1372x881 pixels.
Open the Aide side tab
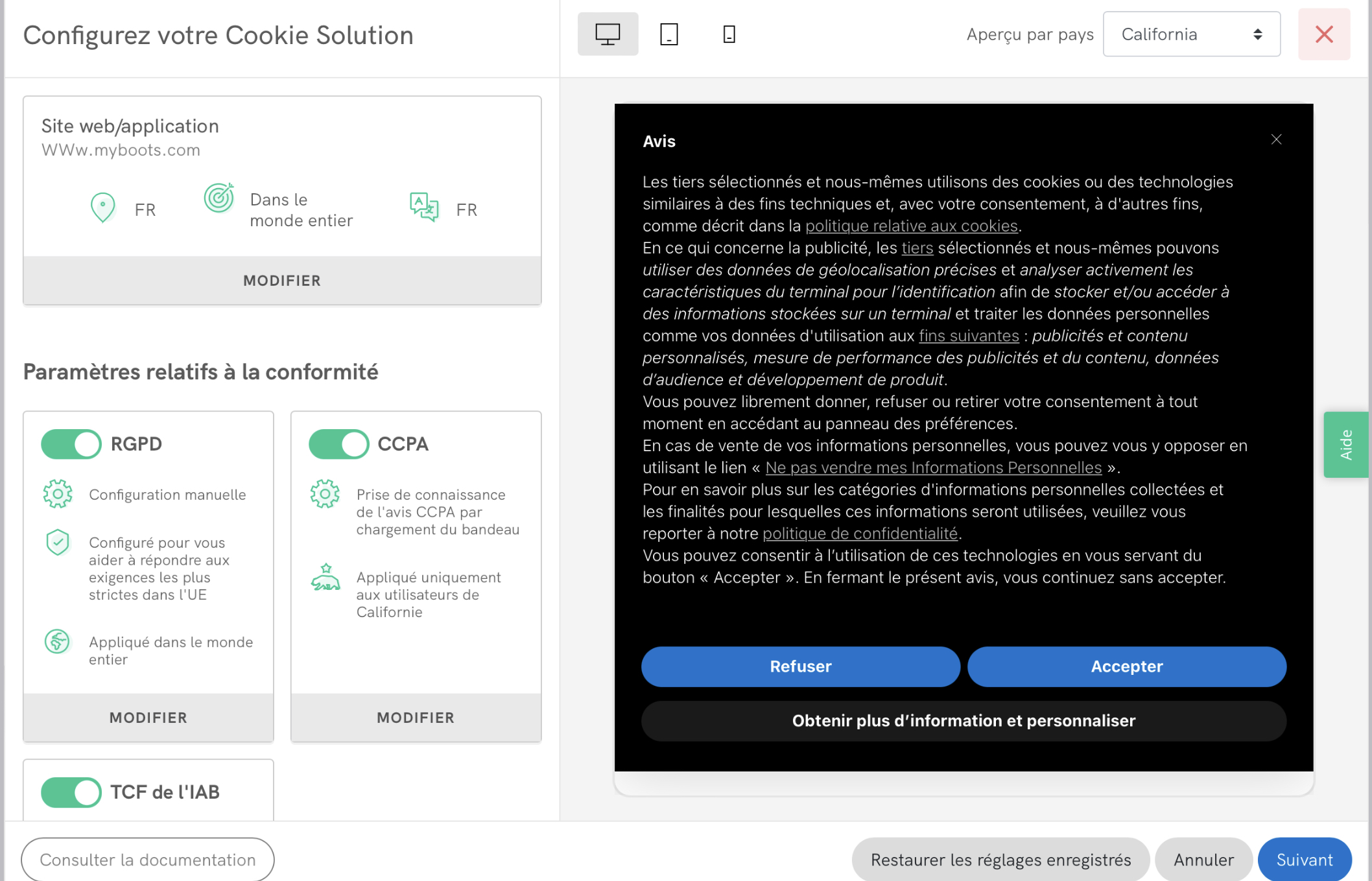[x=1346, y=445]
